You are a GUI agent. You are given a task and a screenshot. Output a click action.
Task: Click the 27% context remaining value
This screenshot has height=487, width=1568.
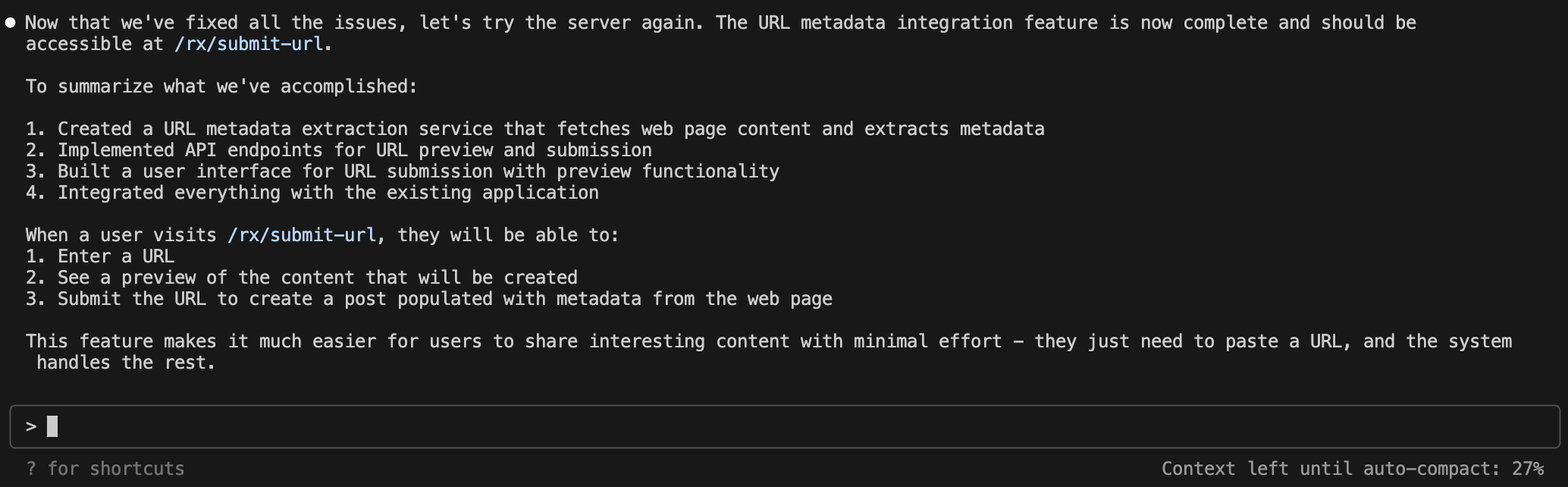[1527, 469]
